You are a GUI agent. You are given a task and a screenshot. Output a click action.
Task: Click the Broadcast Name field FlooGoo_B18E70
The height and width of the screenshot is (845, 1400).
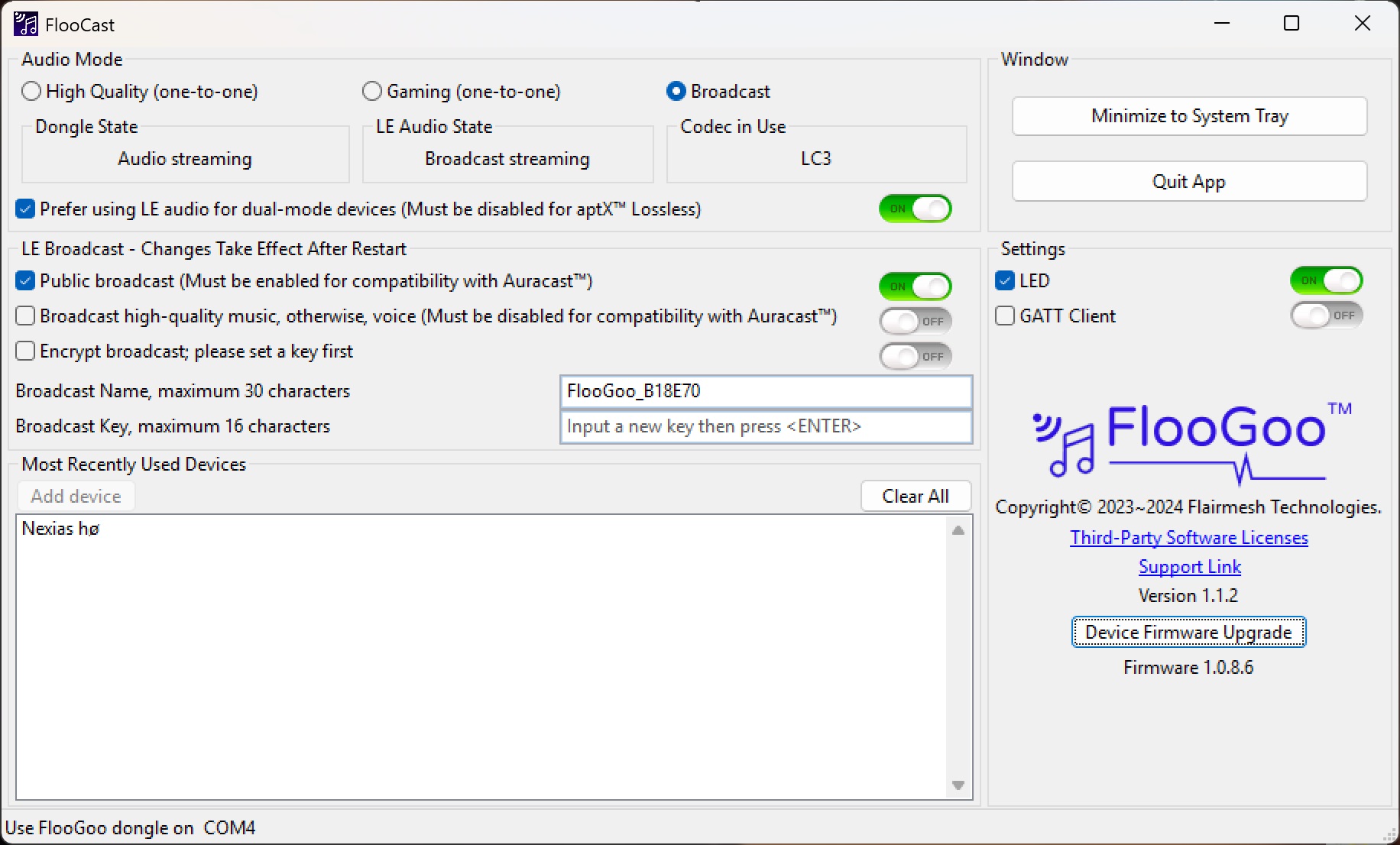(x=766, y=391)
